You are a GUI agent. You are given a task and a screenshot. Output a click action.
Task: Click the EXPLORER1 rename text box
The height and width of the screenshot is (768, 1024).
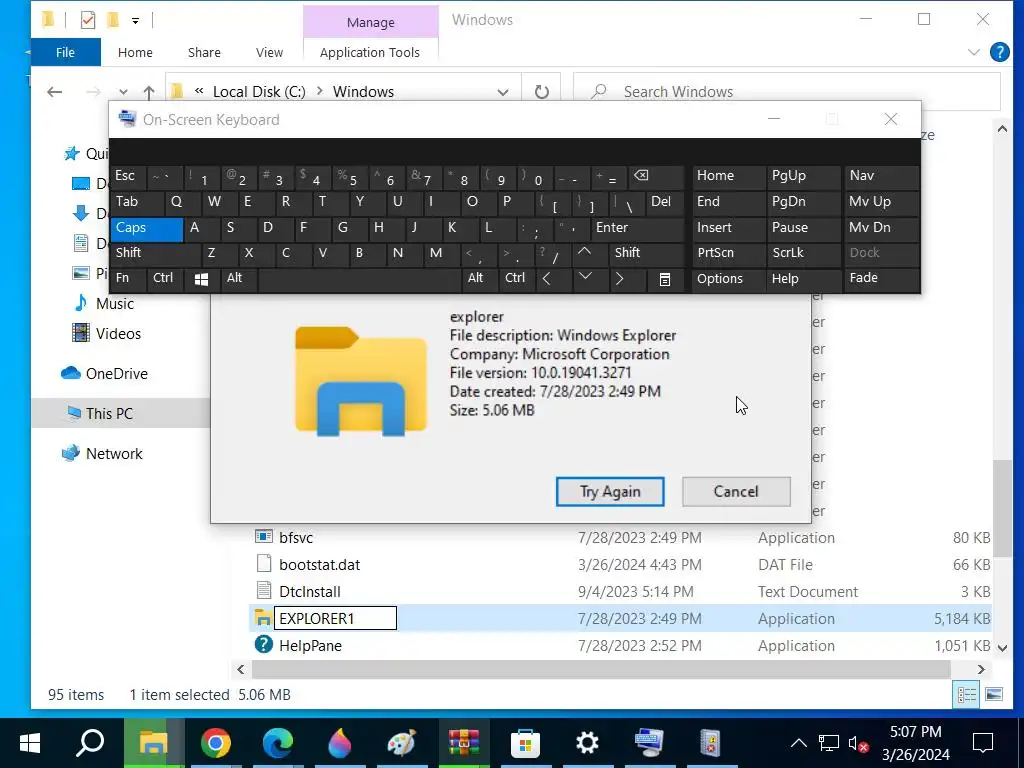click(335, 618)
